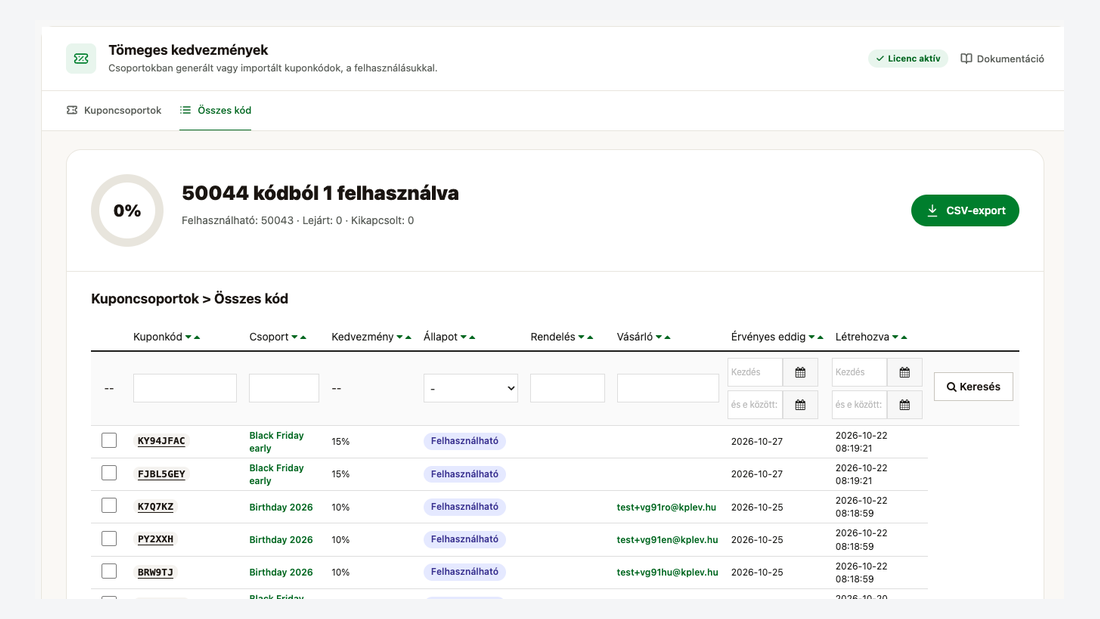Click the Keresés search button

click(x=974, y=387)
